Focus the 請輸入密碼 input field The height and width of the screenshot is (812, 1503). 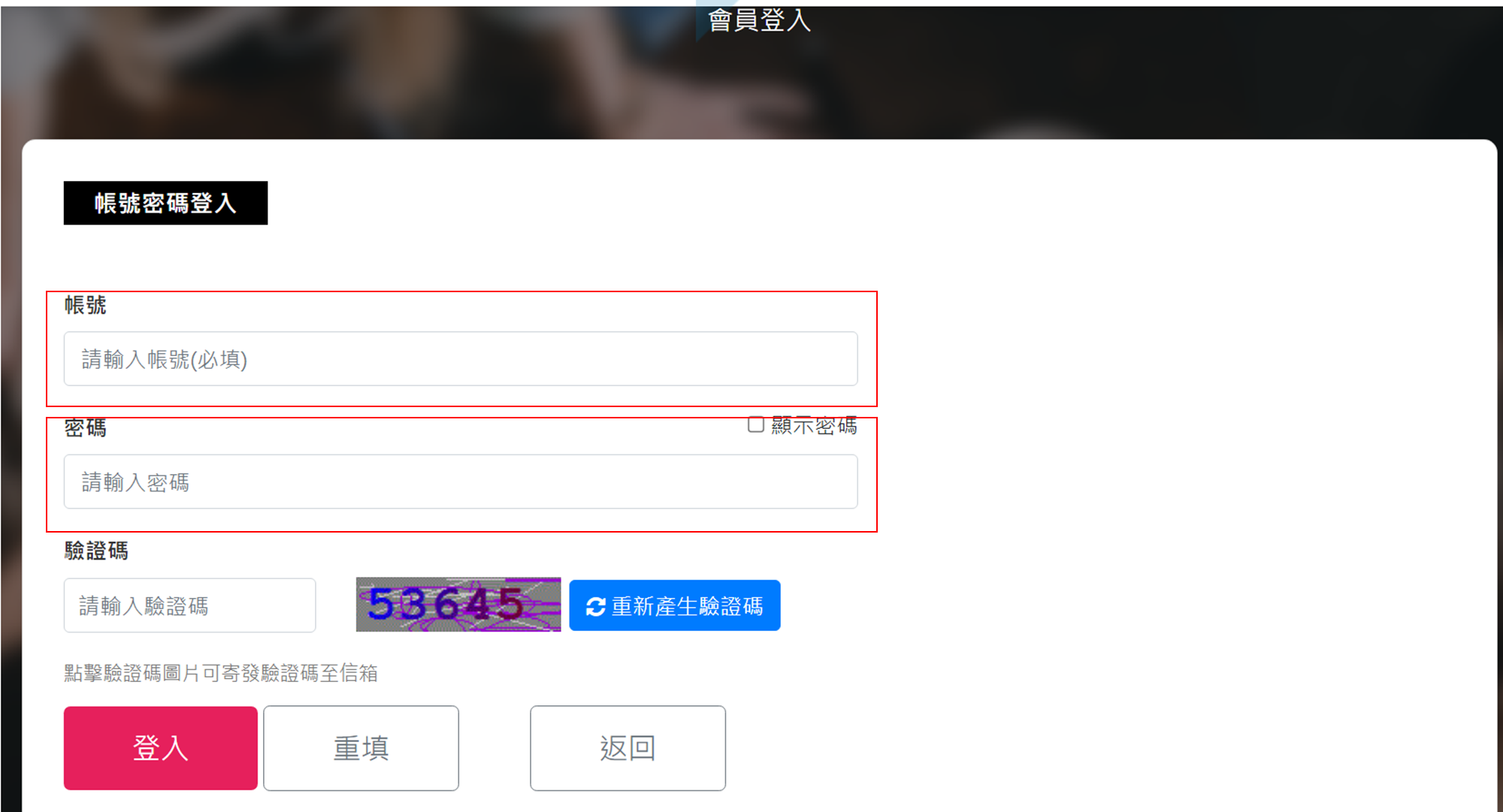461,482
